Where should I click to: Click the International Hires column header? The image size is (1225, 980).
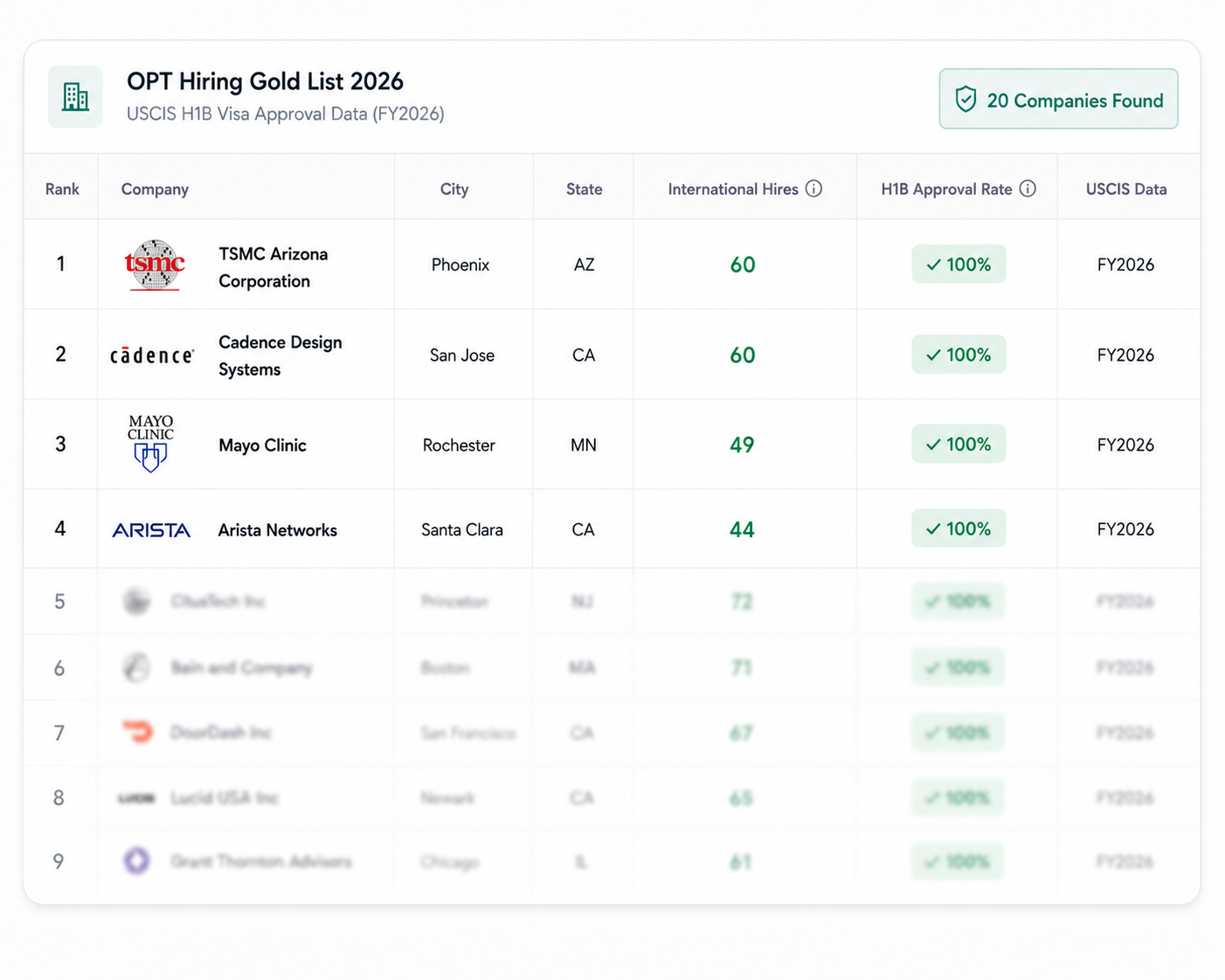coord(733,189)
